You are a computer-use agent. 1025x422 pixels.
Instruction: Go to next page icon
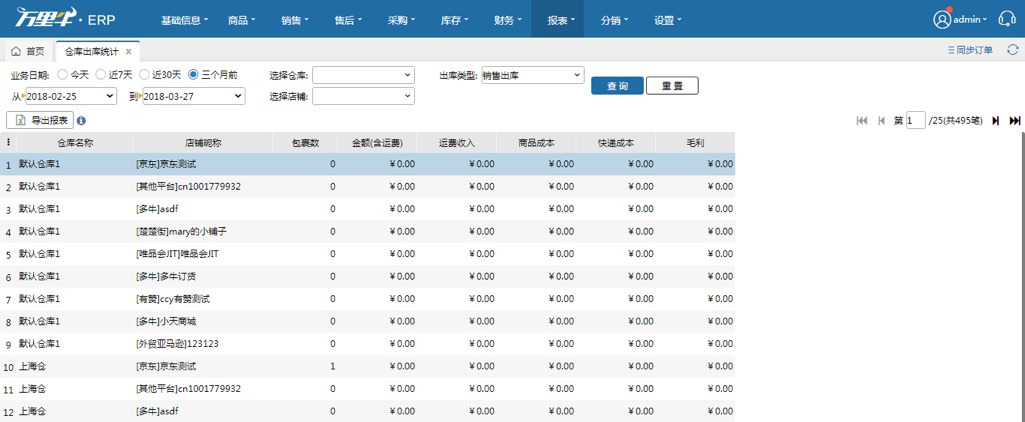pos(996,120)
